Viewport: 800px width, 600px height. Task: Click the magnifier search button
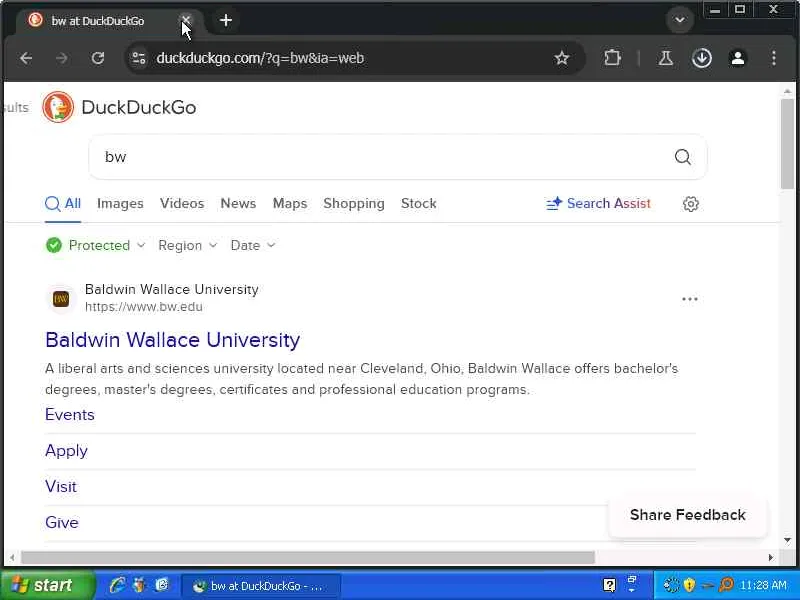tap(683, 157)
